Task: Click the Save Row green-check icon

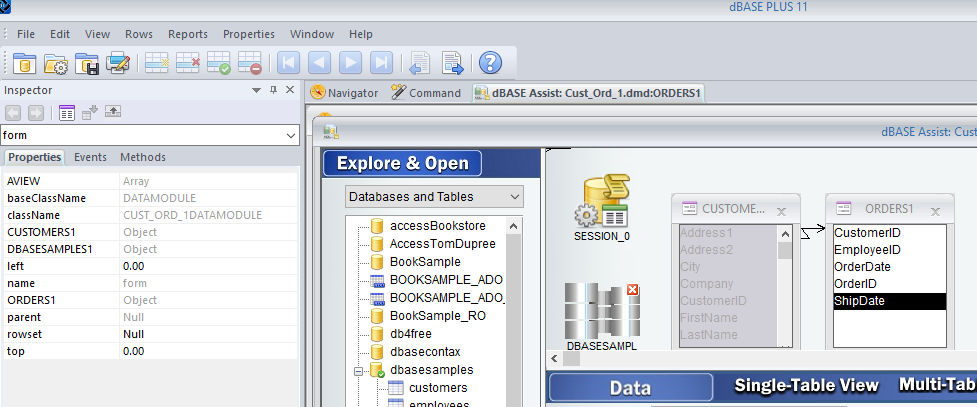Action: [x=218, y=63]
